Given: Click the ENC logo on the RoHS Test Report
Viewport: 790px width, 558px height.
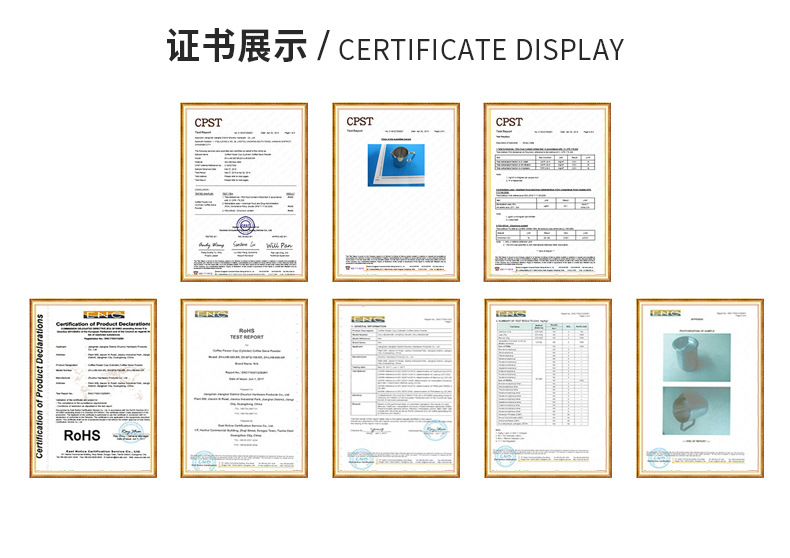Looking at the screenshot, I should pos(212,314).
